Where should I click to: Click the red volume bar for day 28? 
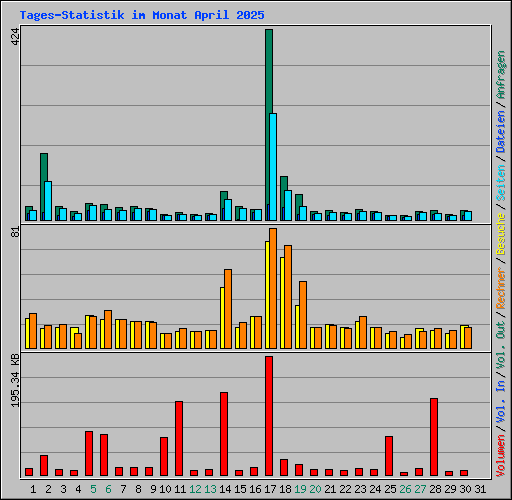coord(434,437)
